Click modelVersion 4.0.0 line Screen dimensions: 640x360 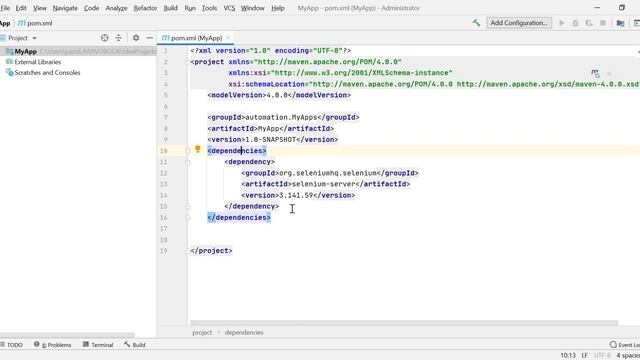click(279, 95)
